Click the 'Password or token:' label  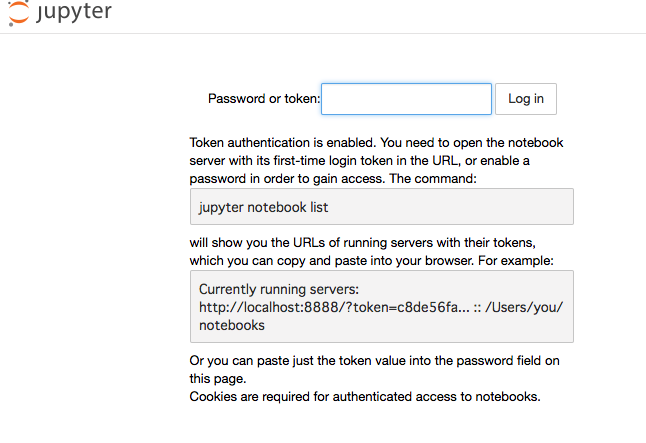[263, 98]
